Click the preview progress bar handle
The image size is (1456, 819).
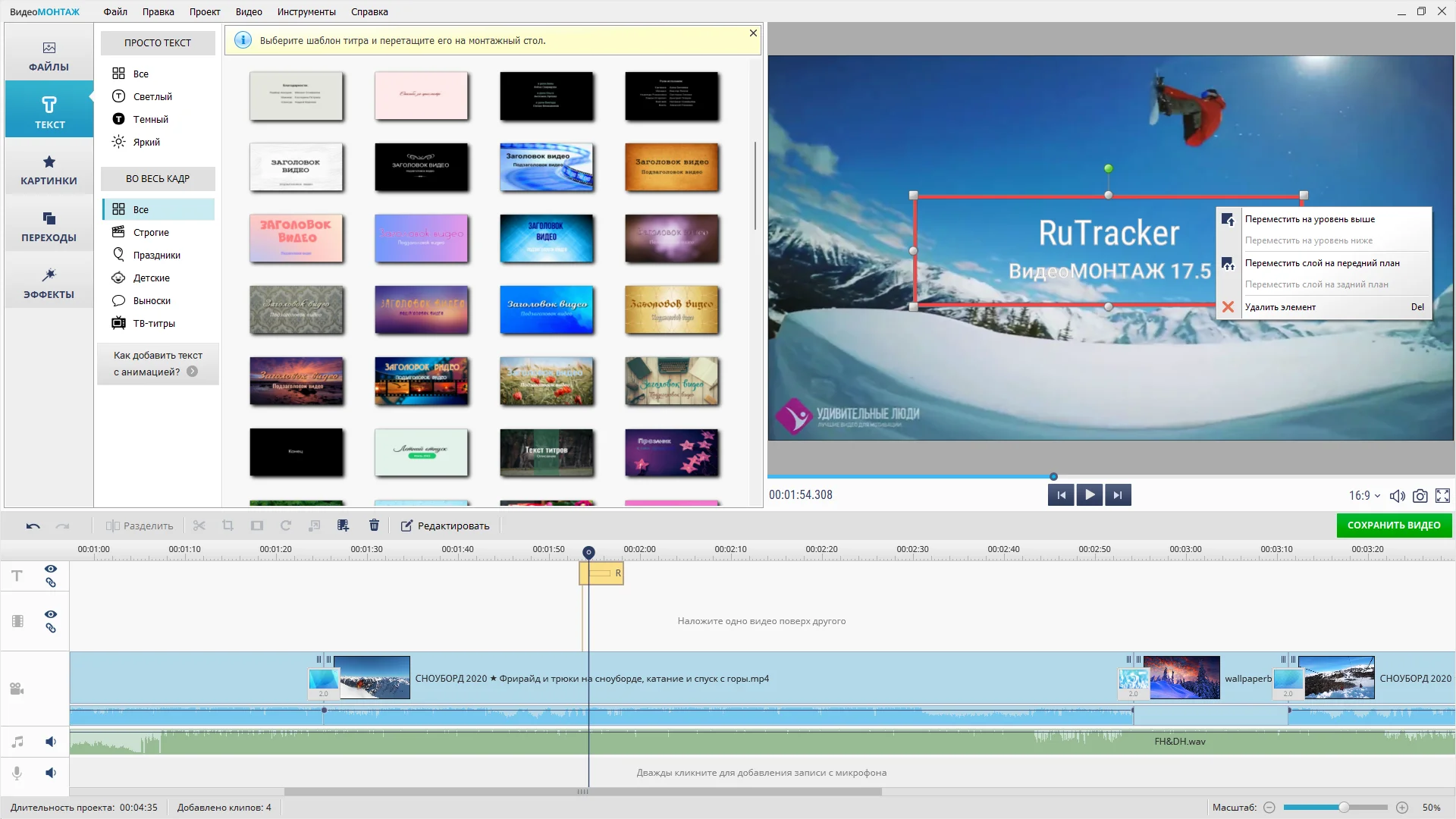point(1053,476)
